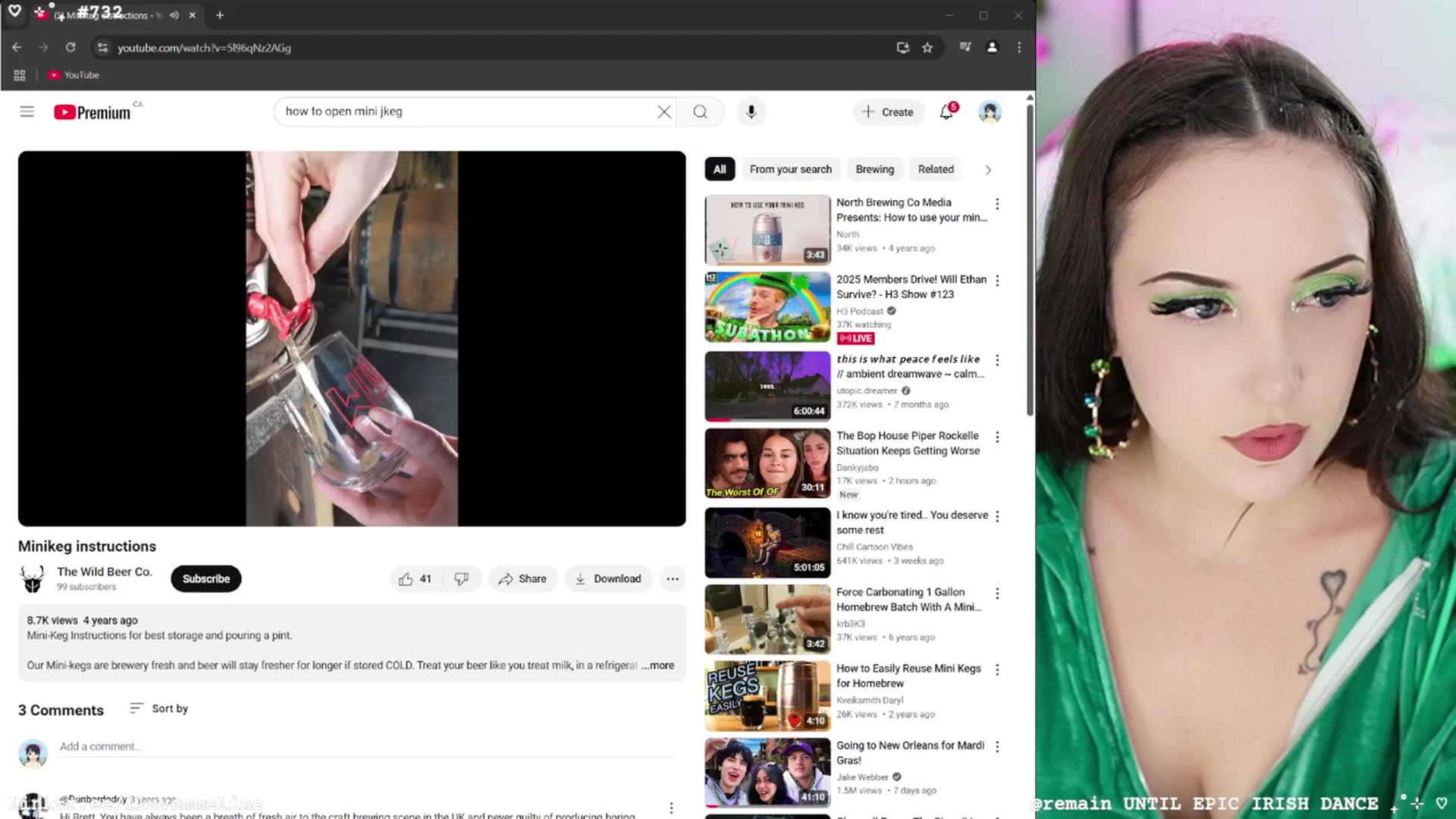The height and width of the screenshot is (819, 1456).
Task: Open the North Brewing mini keg thumbnail
Action: [767, 230]
